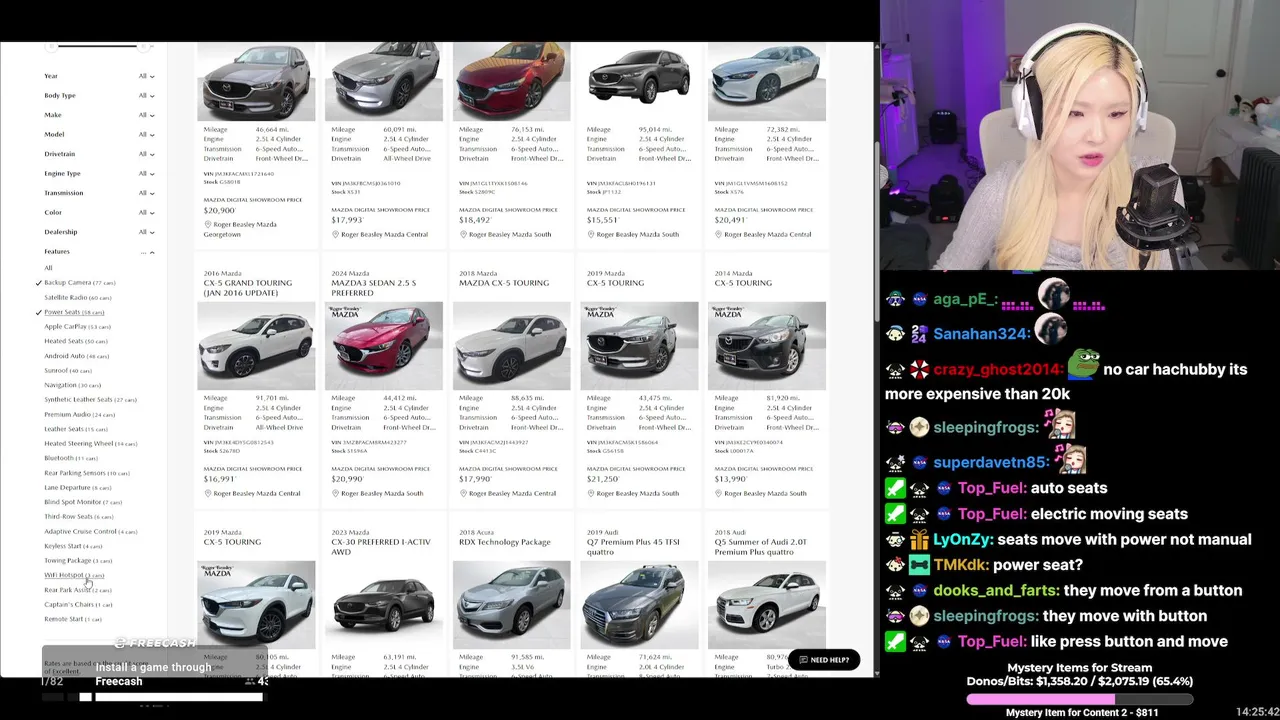Enable the Blind Spot Monitor filter

click(x=83, y=502)
